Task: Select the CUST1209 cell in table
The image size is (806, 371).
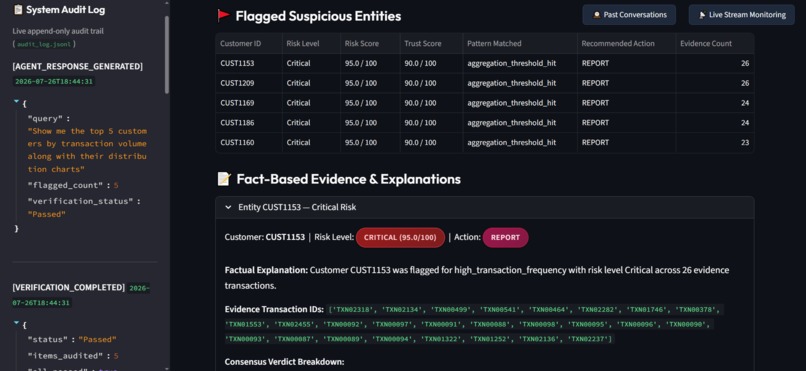Action: pyautogui.click(x=249, y=83)
